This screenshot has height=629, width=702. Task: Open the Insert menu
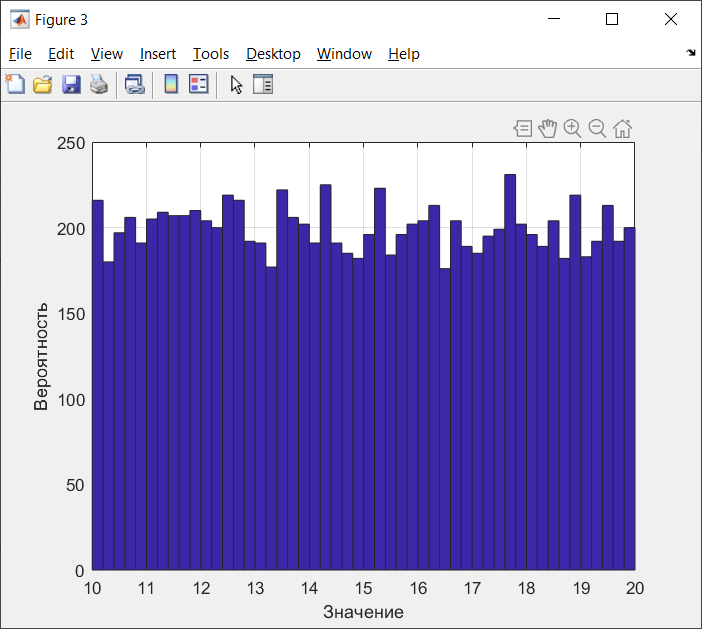click(158, 54)
